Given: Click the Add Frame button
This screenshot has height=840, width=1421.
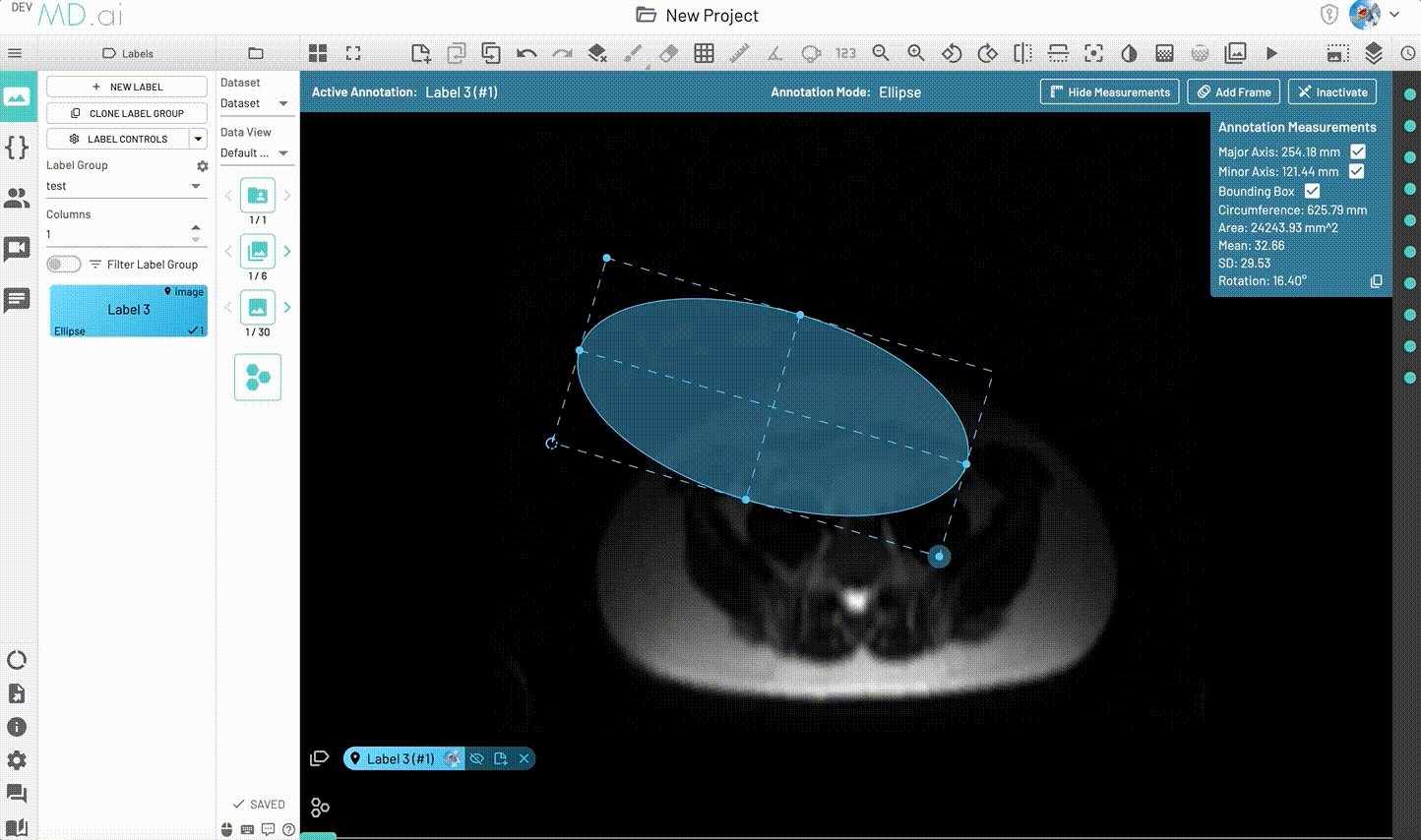Looking at the screenshot, I should point(1233,91).
